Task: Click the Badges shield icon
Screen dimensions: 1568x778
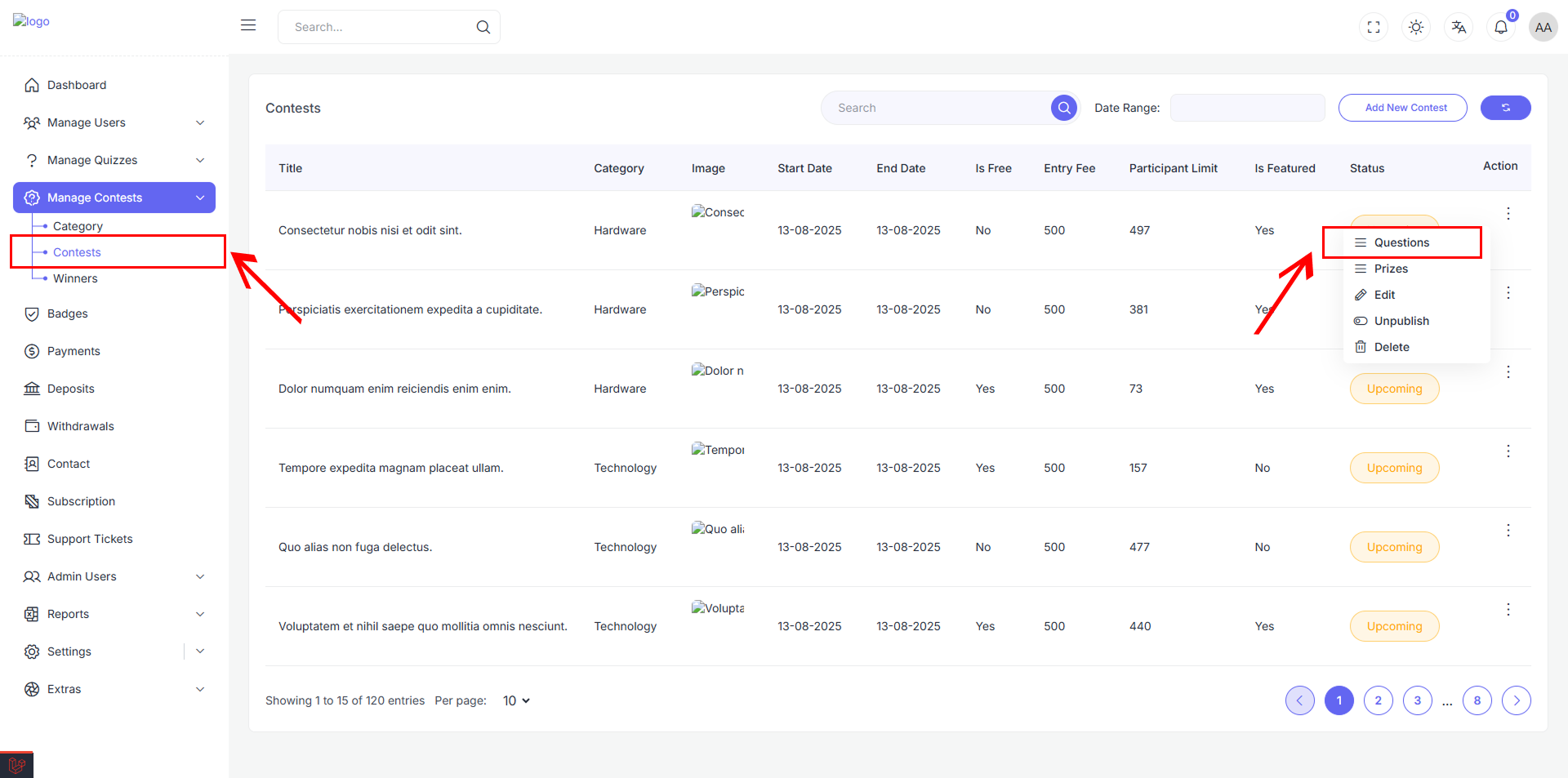Action: click(x=32, y=313)
